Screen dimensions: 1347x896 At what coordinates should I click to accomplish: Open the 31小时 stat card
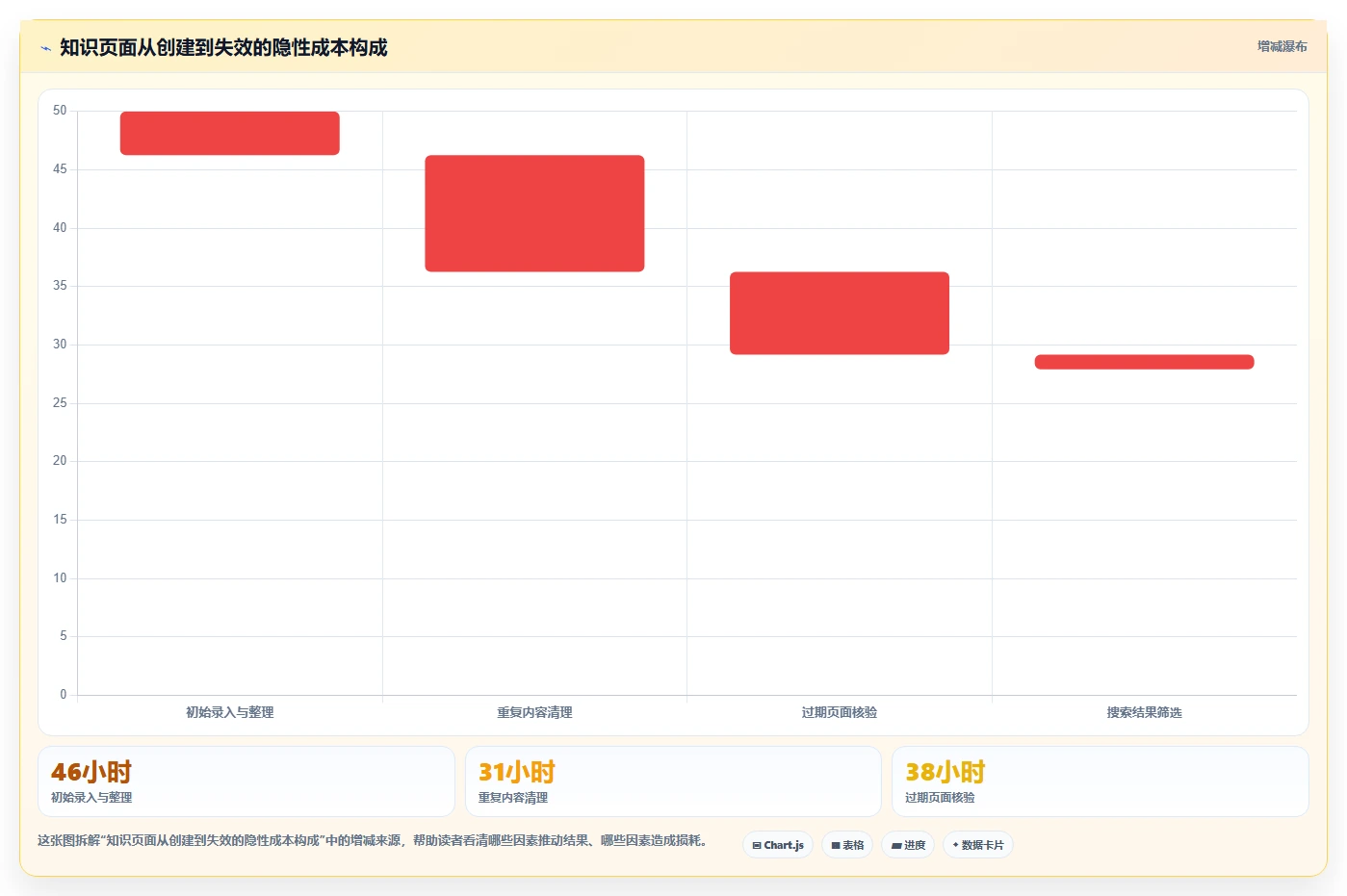pos(673,781)
